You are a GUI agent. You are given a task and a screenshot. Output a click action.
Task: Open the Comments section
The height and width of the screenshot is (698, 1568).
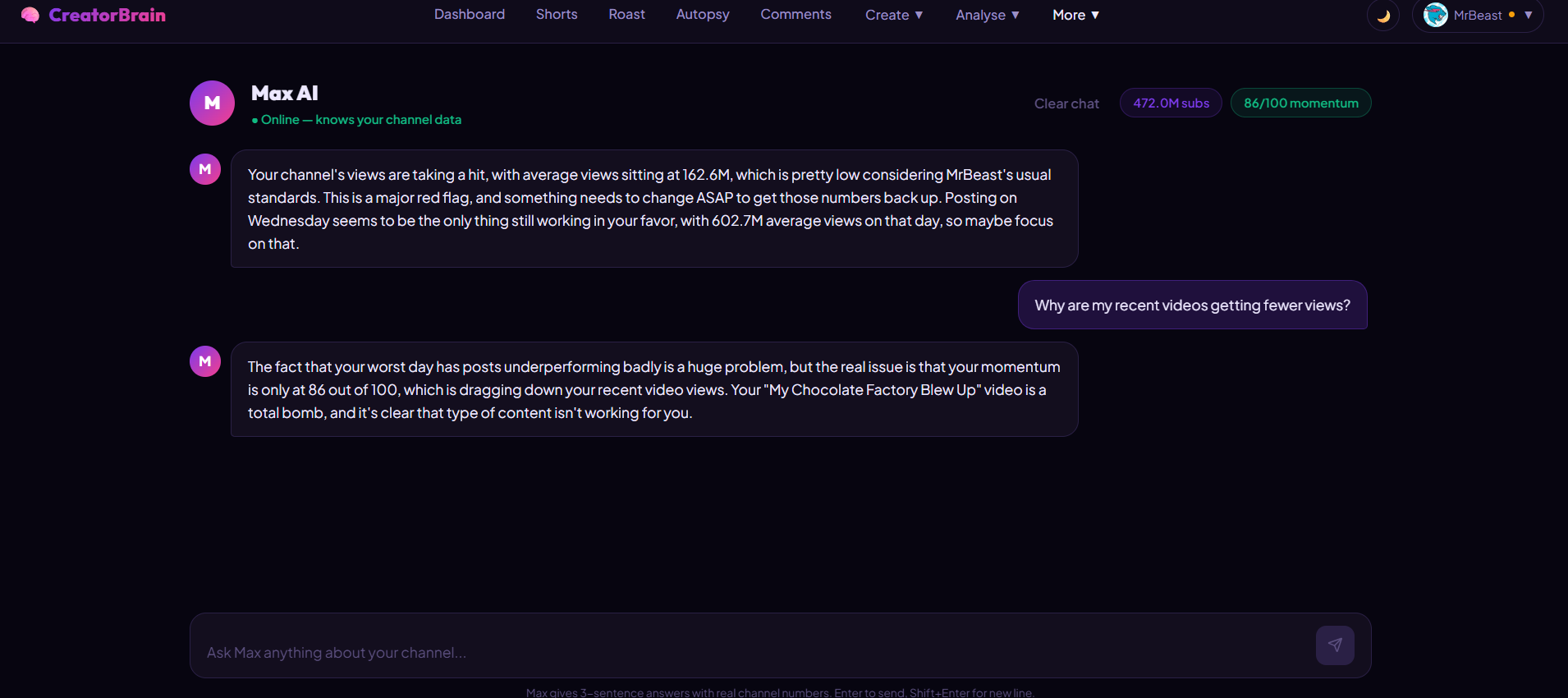795,15
